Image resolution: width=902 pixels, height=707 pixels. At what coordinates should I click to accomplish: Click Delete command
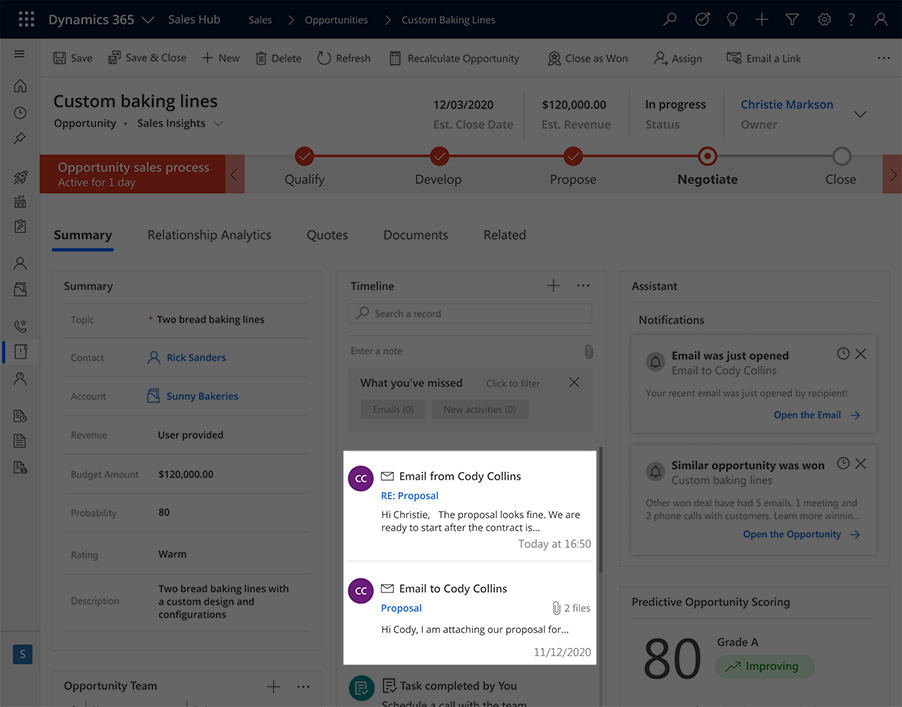[x=278, y=58]
